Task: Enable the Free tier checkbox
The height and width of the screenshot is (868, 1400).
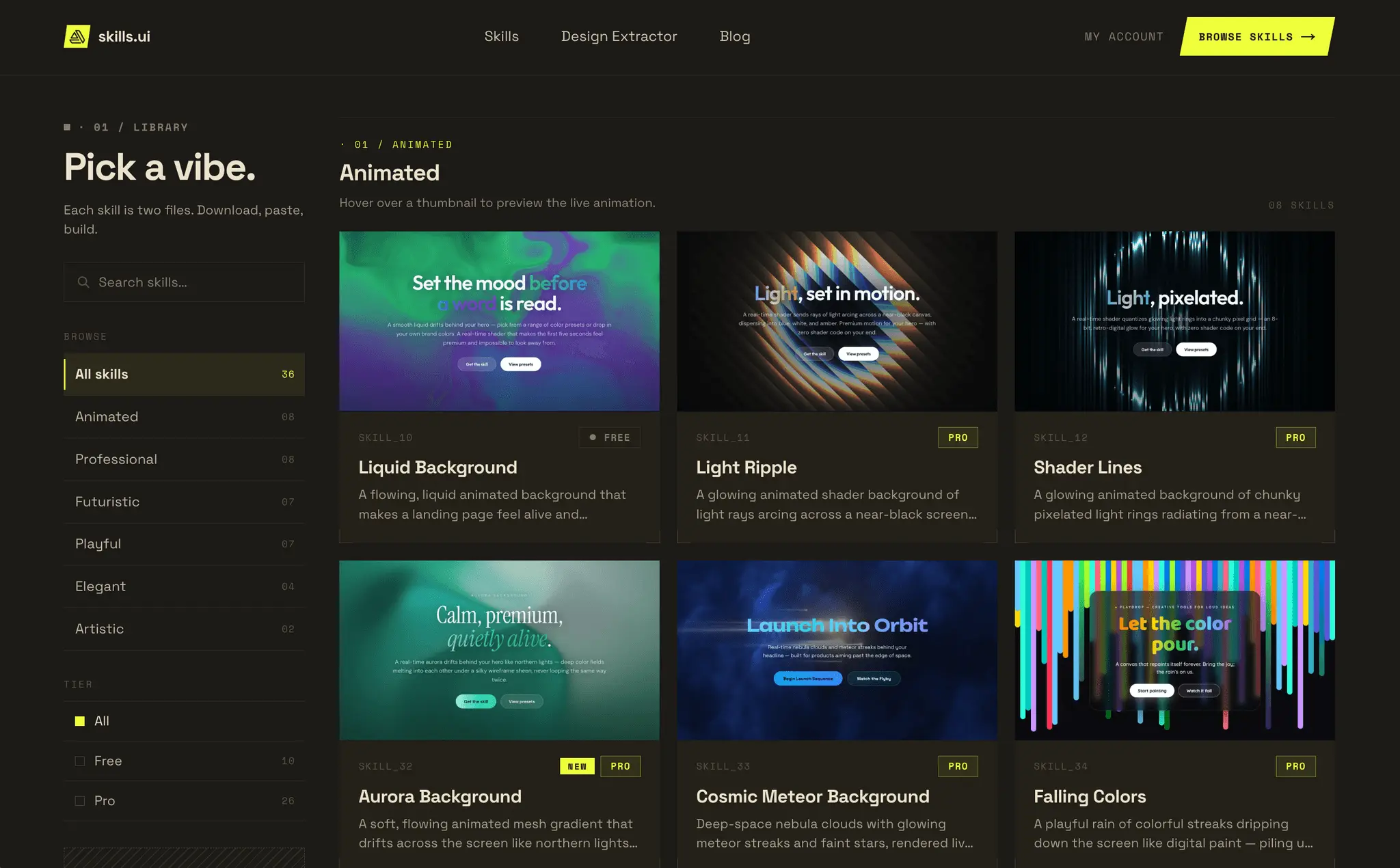Action: pyautogui.click(x=80, y=761)
